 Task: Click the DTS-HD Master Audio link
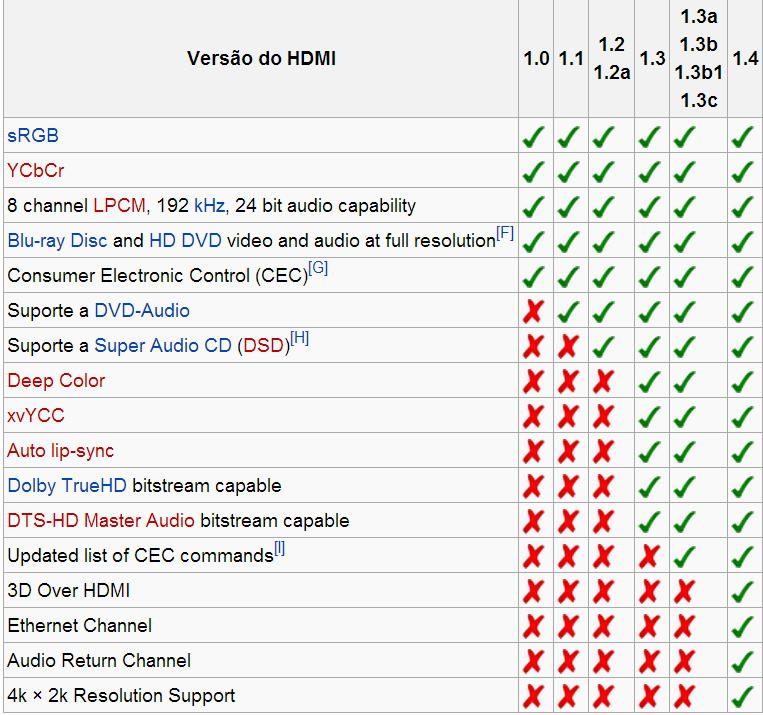[101, 521]
